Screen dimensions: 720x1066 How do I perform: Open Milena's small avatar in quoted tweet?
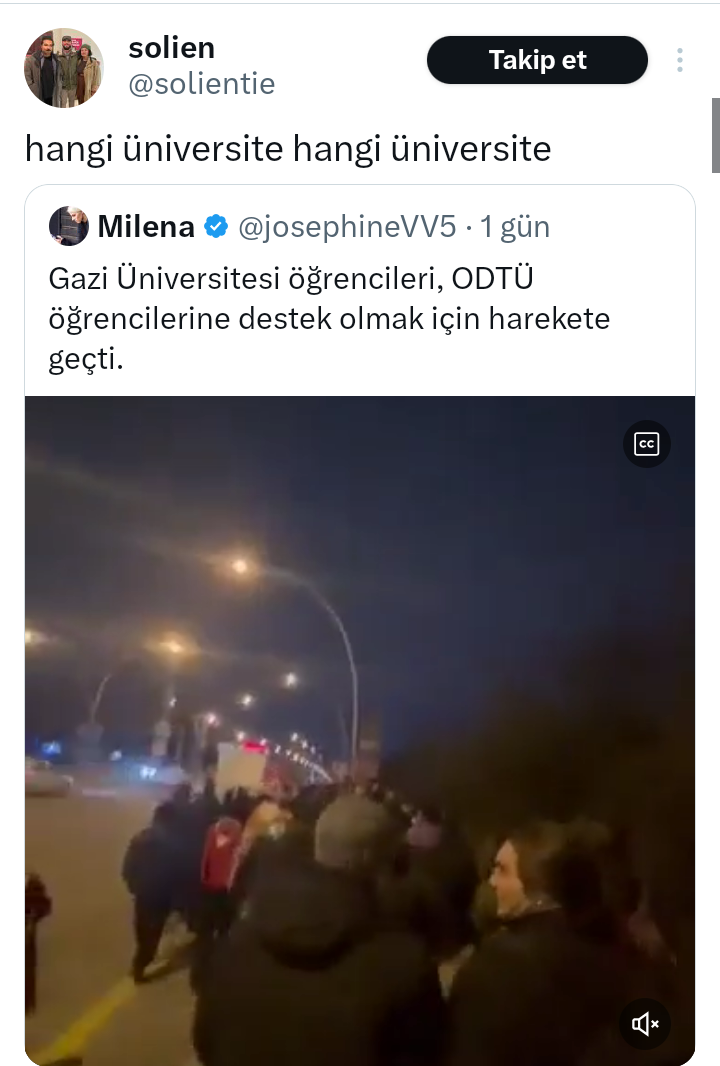tap(69, 226)
